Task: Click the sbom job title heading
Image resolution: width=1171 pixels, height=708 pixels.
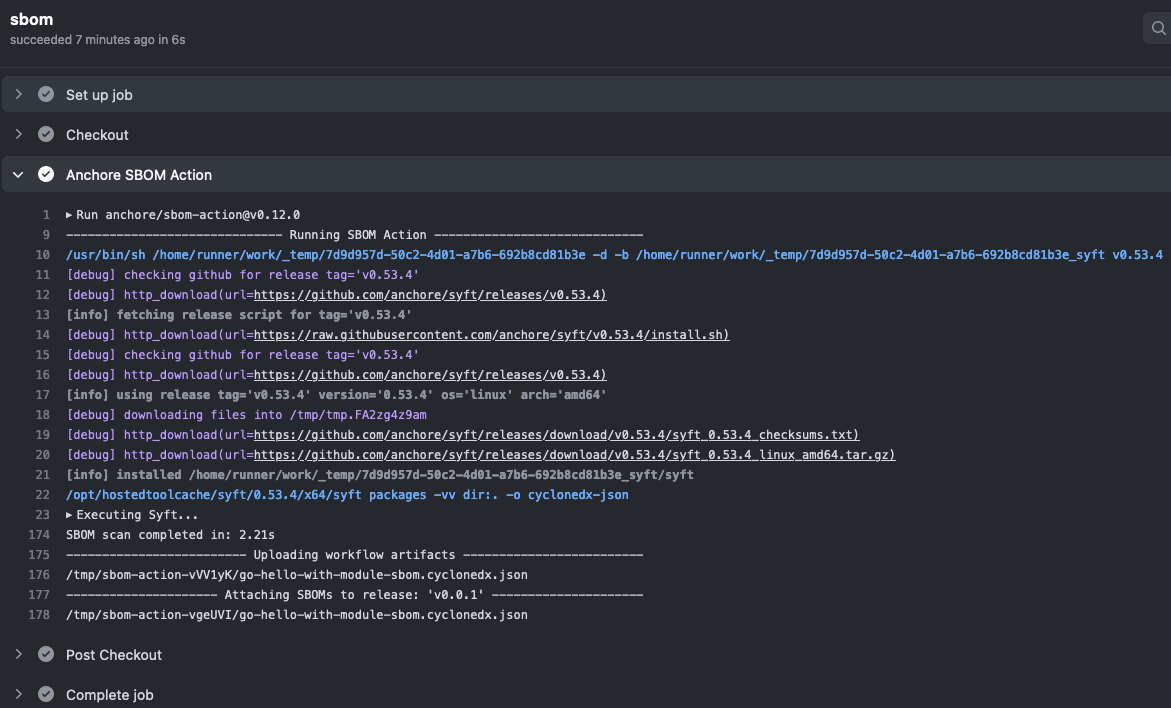Action: (x=31, y=19)
